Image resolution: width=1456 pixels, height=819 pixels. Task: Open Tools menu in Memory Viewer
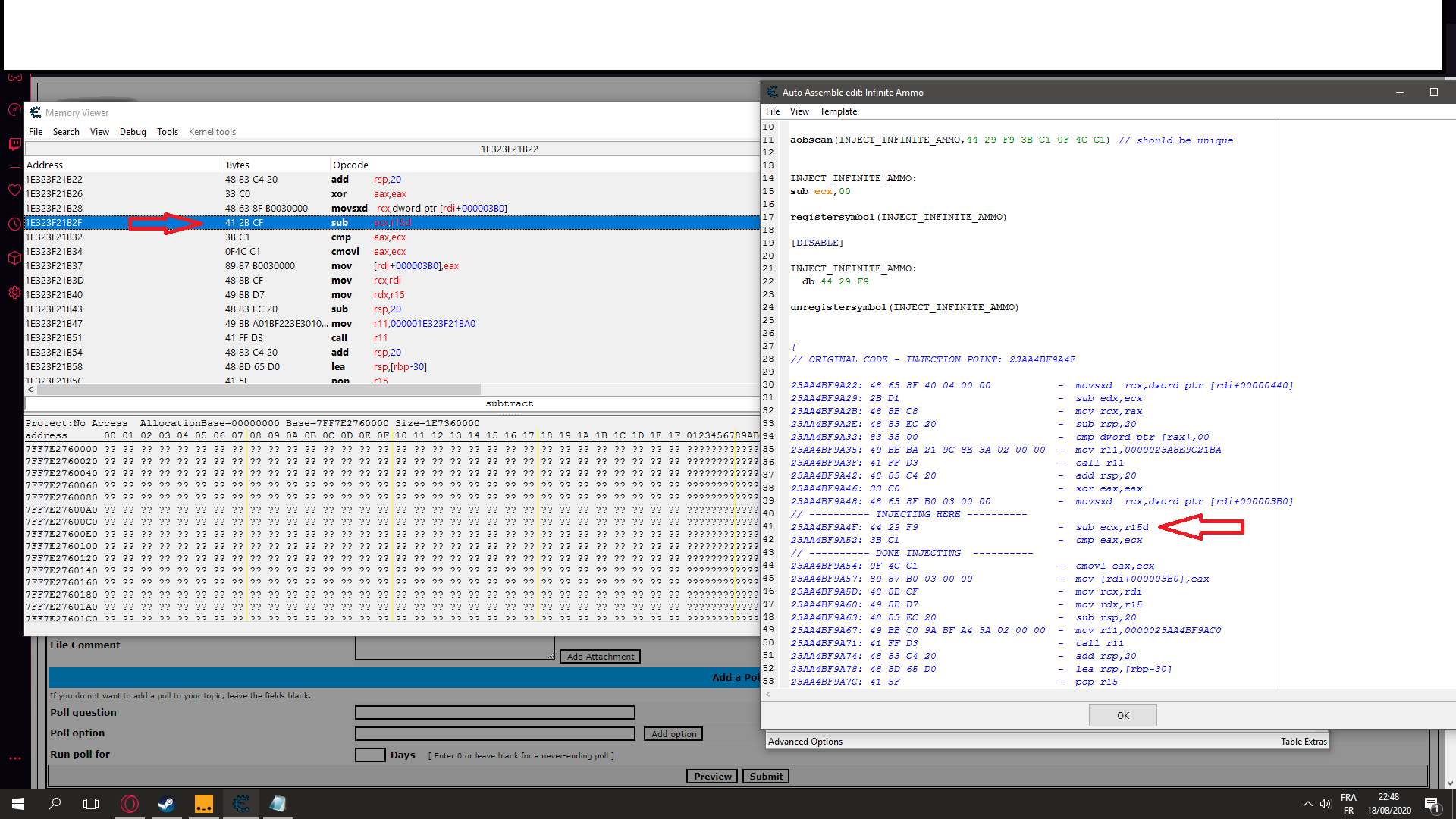[x=167, y=132]
